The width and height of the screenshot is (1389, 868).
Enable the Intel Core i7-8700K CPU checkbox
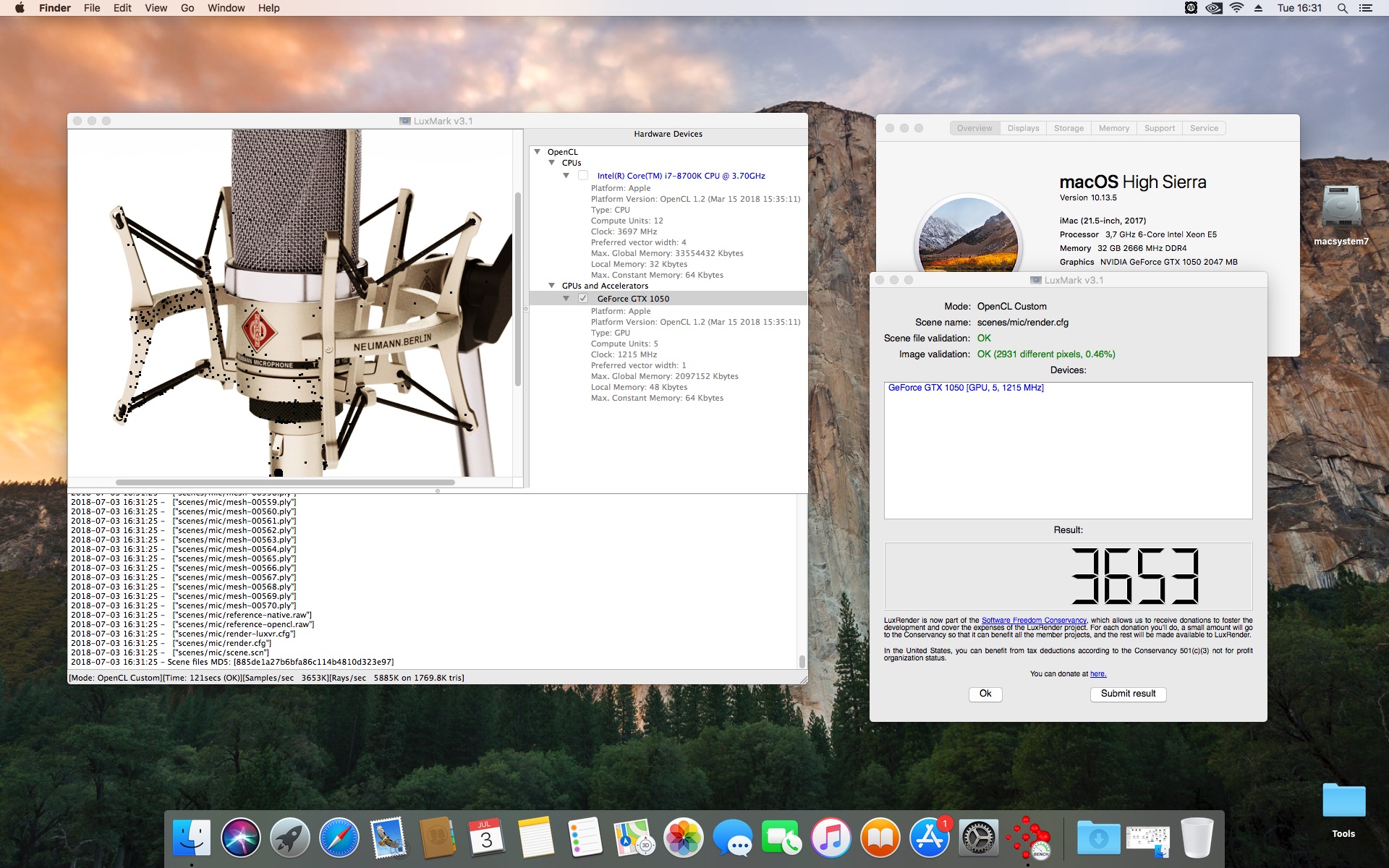tap(583, 176)
